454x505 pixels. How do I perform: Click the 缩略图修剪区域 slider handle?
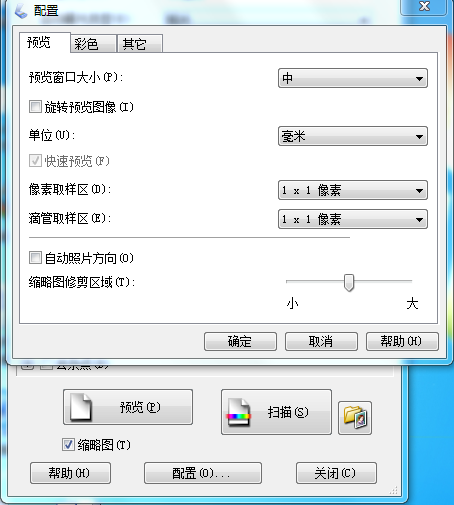349,283
